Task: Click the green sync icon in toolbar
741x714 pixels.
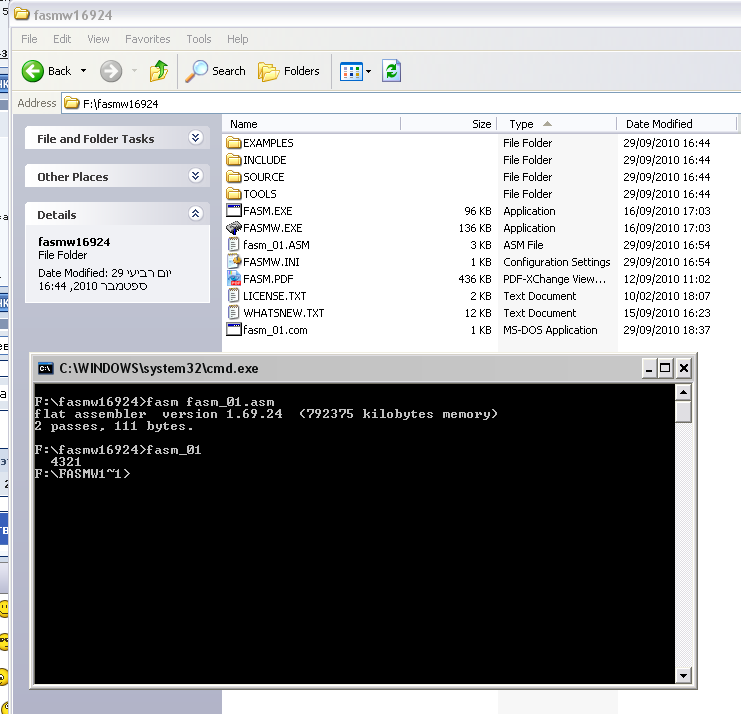Action: [392, 71]
